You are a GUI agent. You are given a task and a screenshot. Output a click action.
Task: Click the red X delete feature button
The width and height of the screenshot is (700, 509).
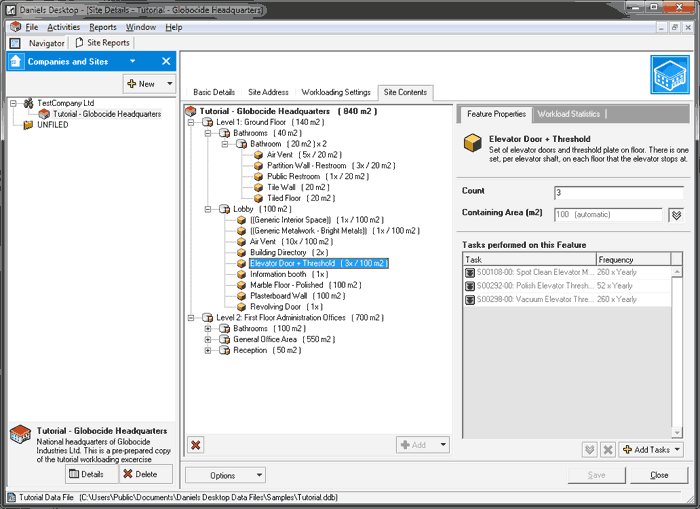coord(196,445)
